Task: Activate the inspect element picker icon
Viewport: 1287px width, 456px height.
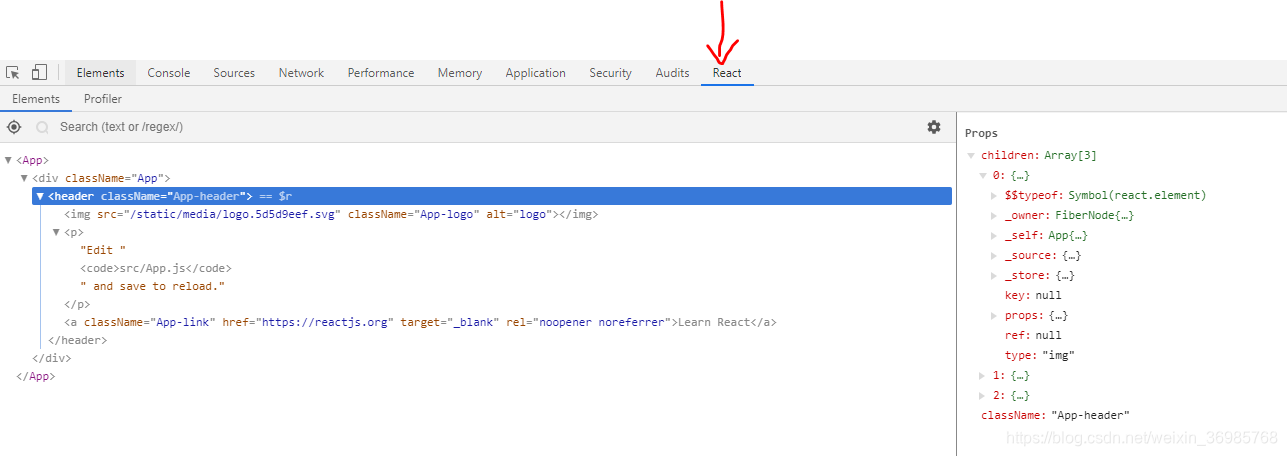Action: [13, 73]
